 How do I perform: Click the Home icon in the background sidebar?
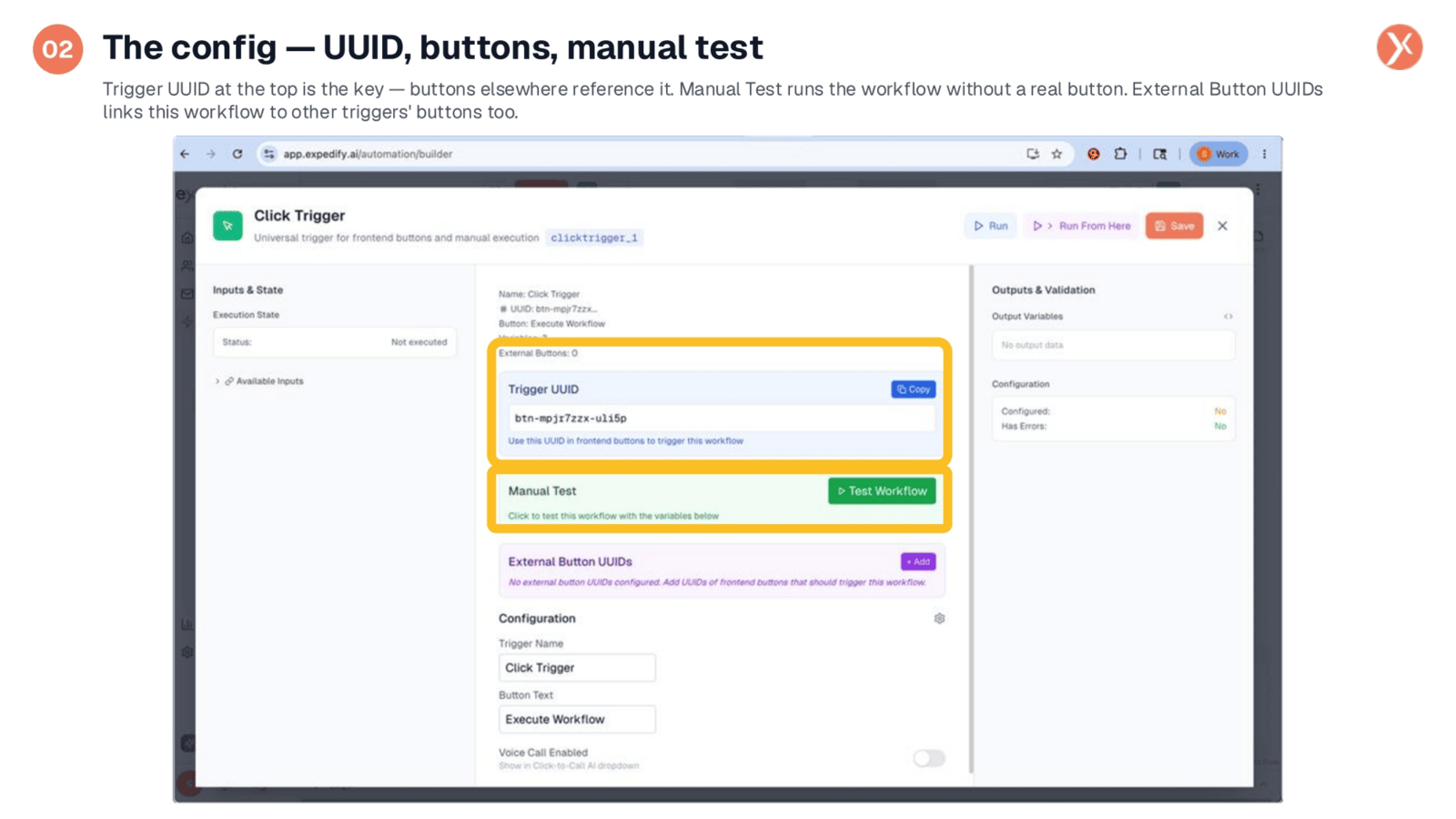tap(187, 238)
